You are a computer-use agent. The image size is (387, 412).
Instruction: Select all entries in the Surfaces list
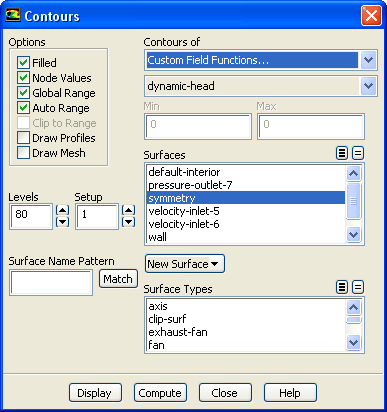tap(342, 153)
